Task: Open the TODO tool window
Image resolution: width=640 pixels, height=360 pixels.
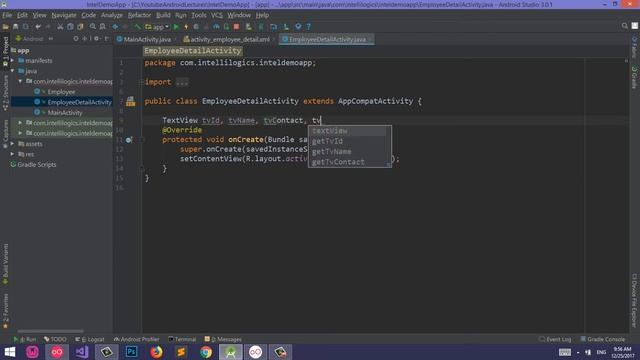Action: tap(55, 339)
